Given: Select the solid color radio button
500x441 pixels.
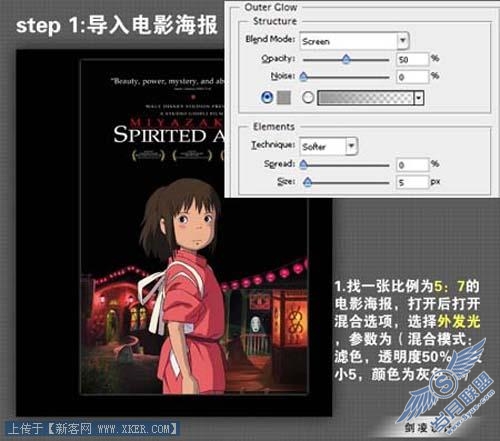Looking at the screenshot, I should pos(267,98).
